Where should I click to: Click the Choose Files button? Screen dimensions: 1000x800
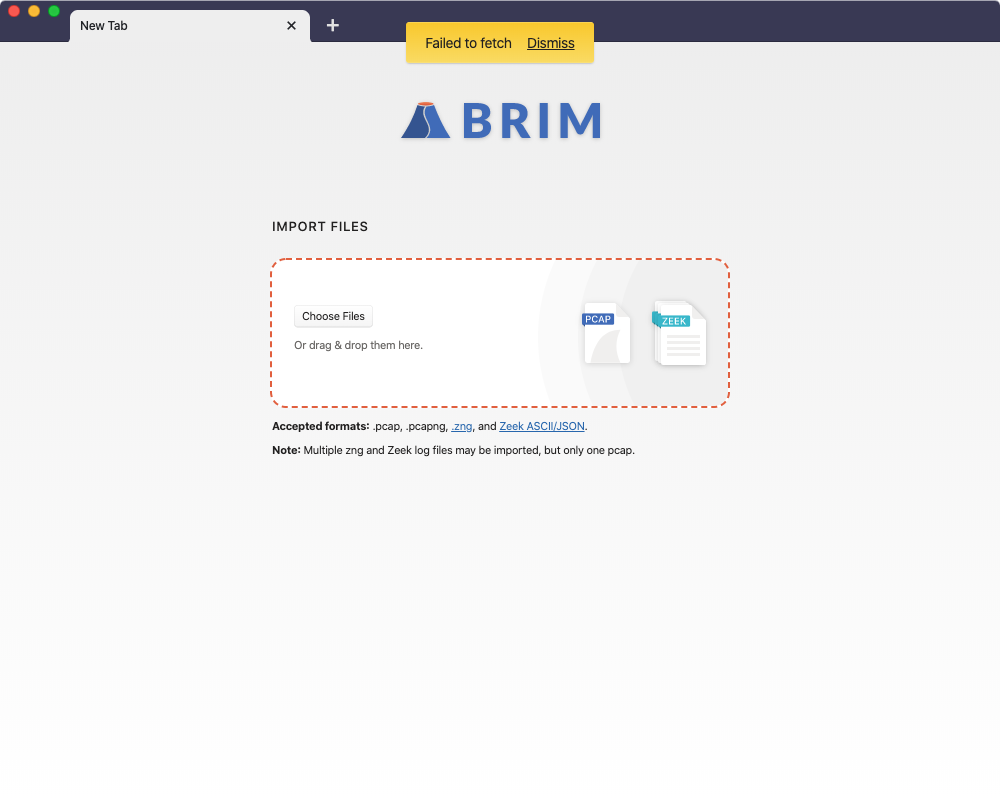pos(333,316)
